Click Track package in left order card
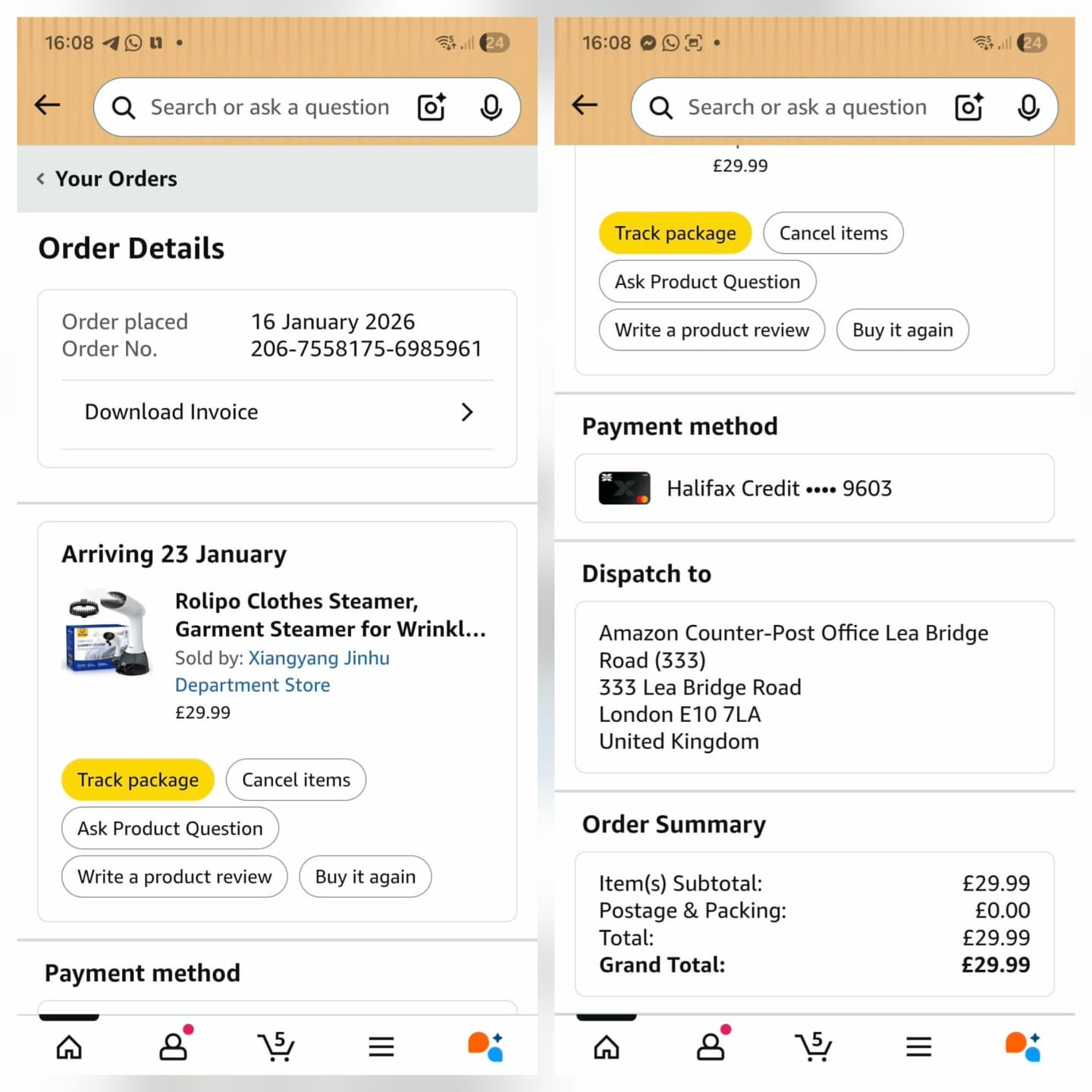 [138, 780]
